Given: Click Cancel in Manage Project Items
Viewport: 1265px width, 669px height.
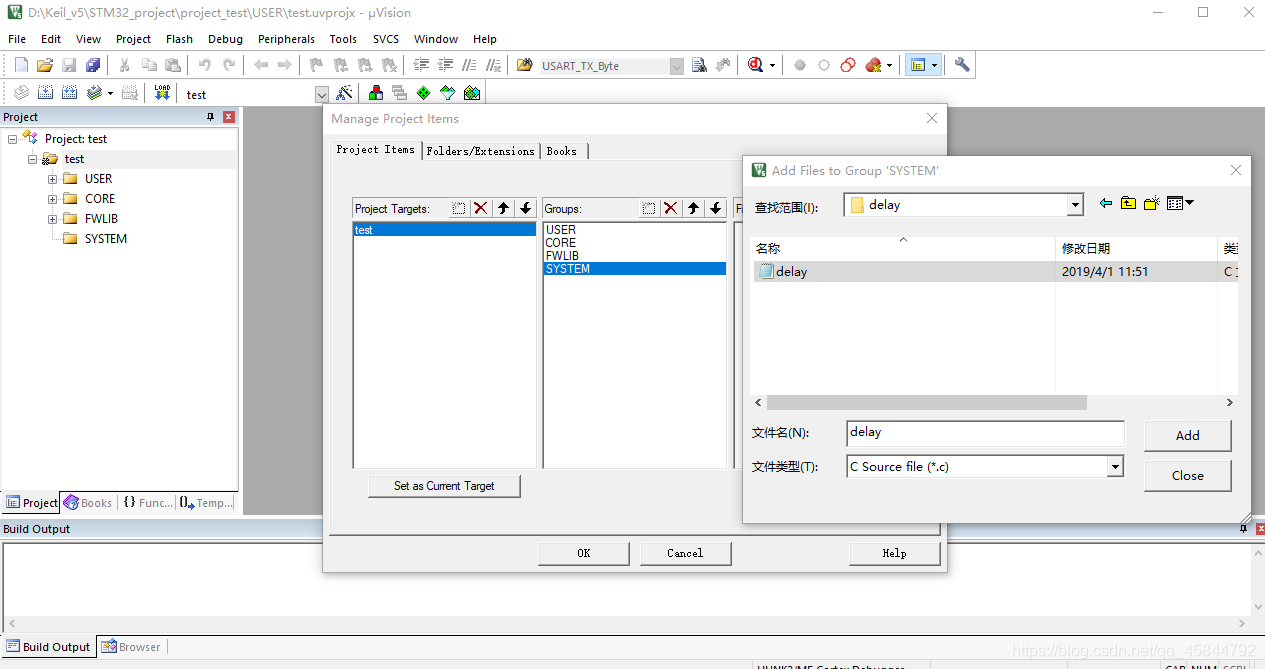Looking at the screenshot, I should point(685,553).
